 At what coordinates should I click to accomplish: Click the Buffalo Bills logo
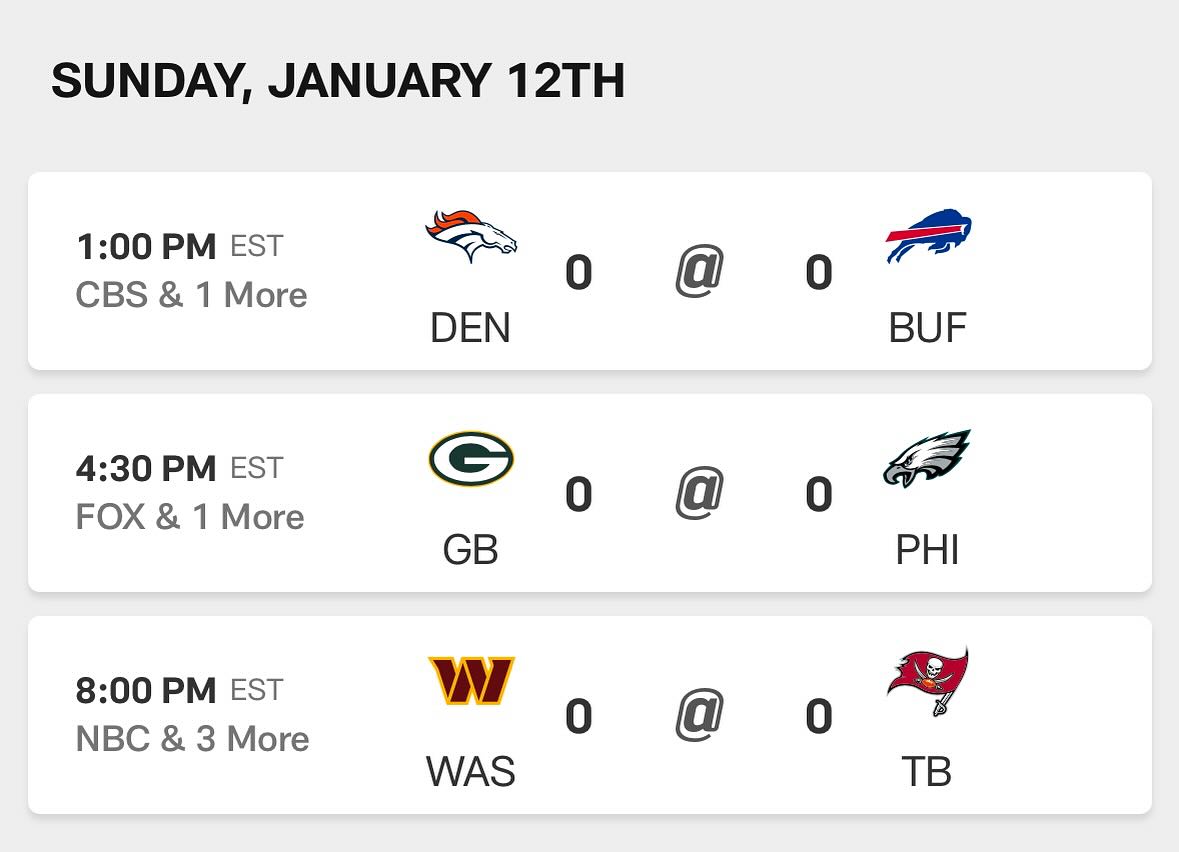click(929, 236)
